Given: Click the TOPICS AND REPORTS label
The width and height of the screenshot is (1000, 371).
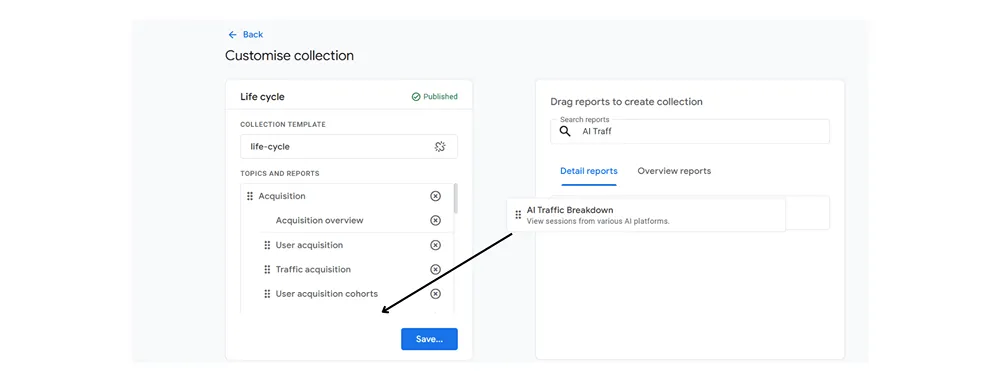Looking at the screenshot, I should click(280, 173).
